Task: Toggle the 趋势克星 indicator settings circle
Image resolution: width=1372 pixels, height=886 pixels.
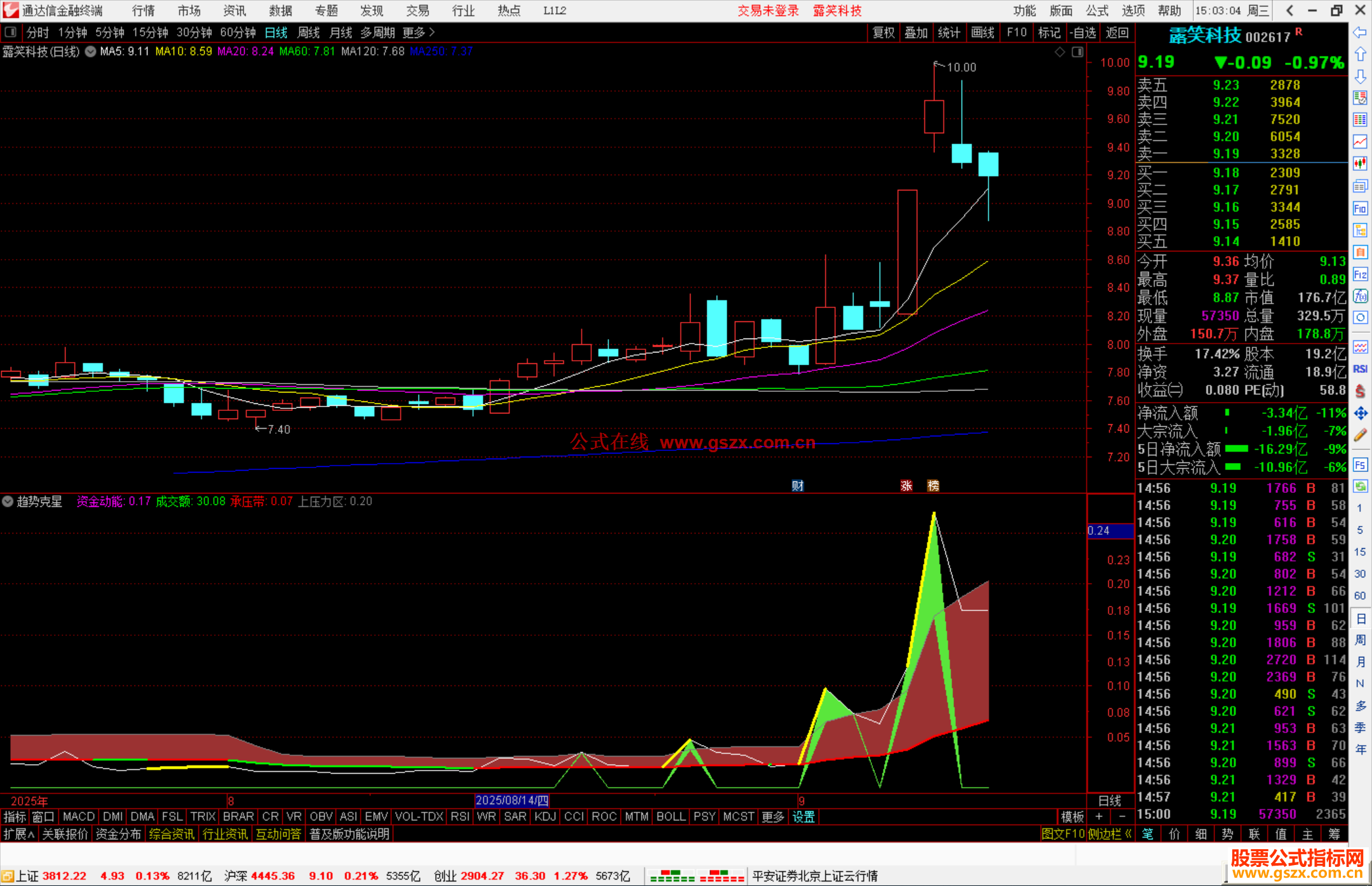Action: 8,501
